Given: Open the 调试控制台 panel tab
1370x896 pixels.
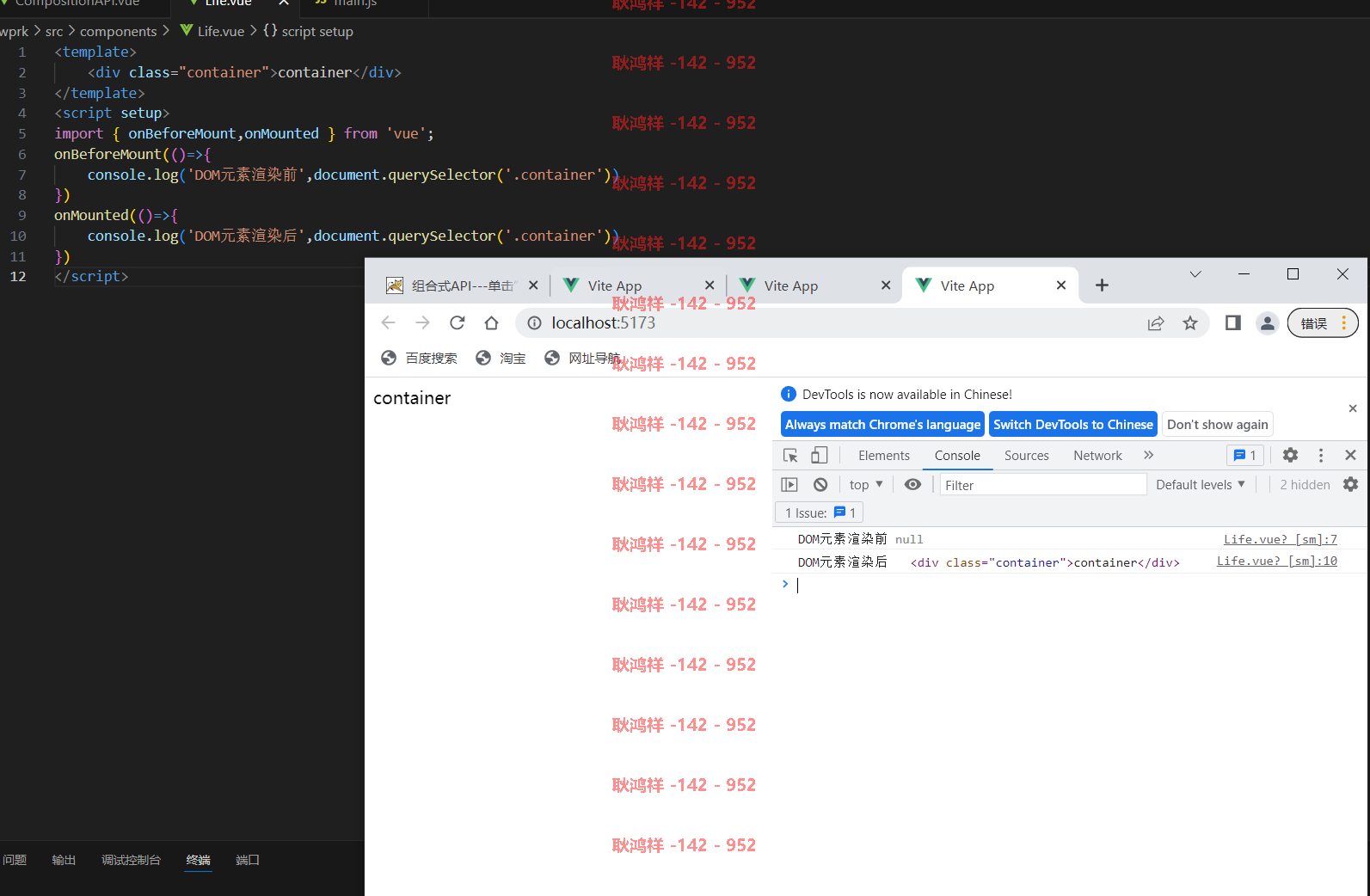Looking at the screenshot, I should point(131,860).
